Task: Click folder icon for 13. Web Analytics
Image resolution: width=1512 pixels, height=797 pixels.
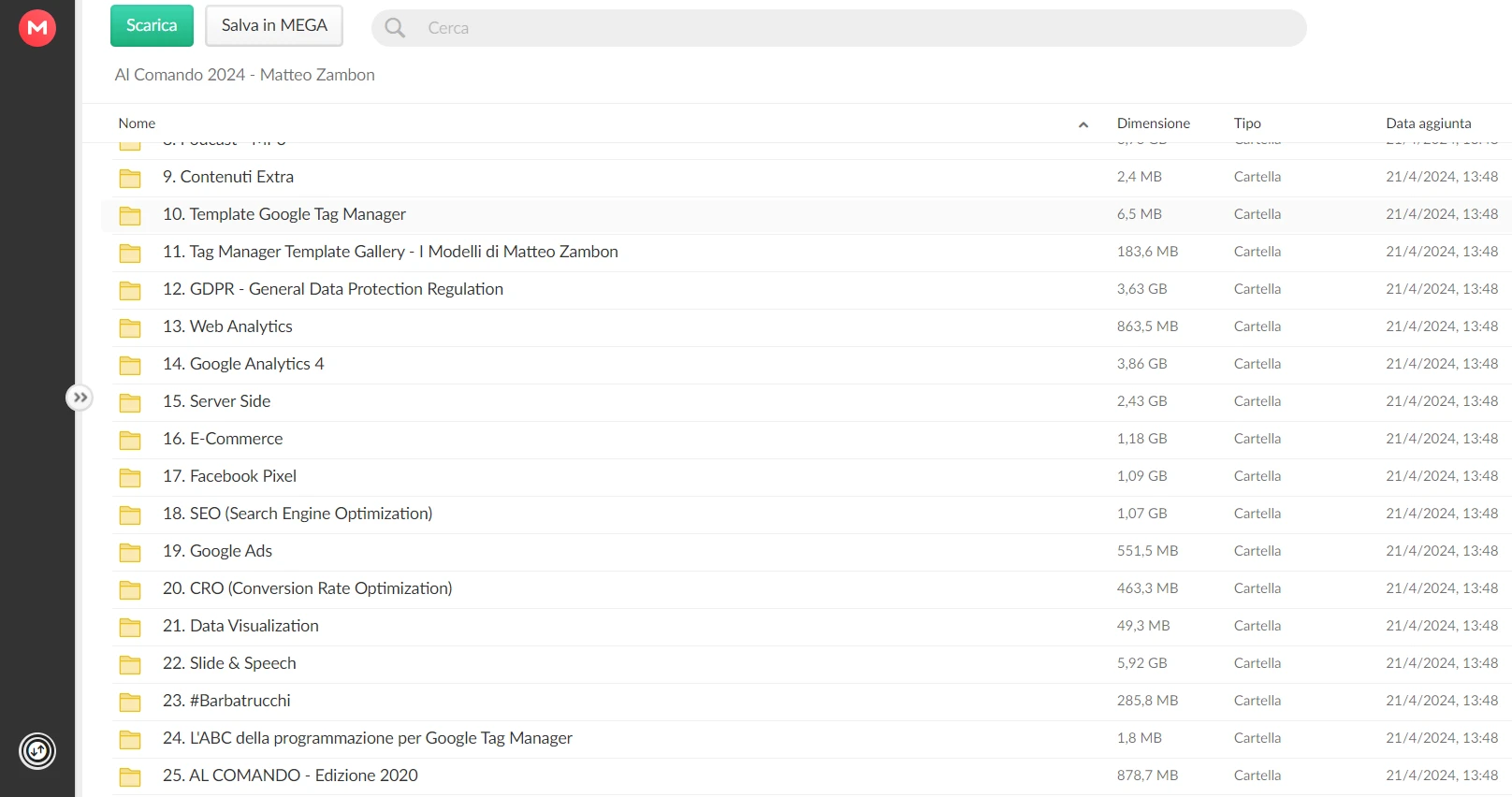Action: pos(130,327)
